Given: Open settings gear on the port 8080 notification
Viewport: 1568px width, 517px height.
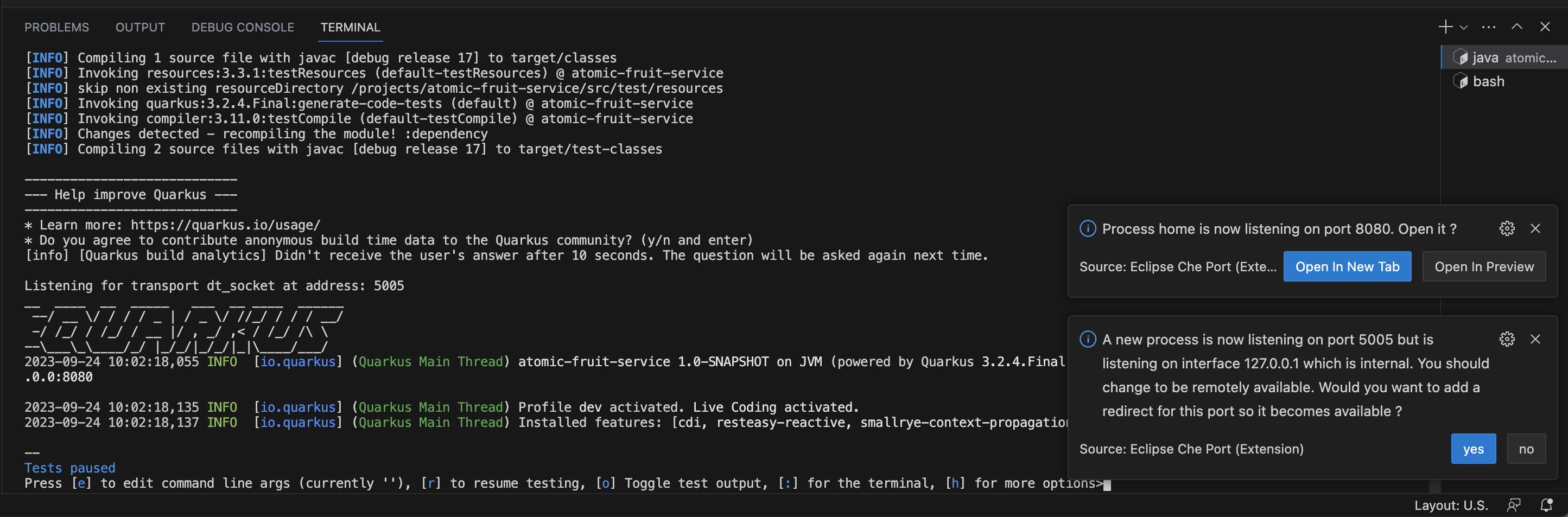Looking at the screenshot, I should pos(1507,229).
